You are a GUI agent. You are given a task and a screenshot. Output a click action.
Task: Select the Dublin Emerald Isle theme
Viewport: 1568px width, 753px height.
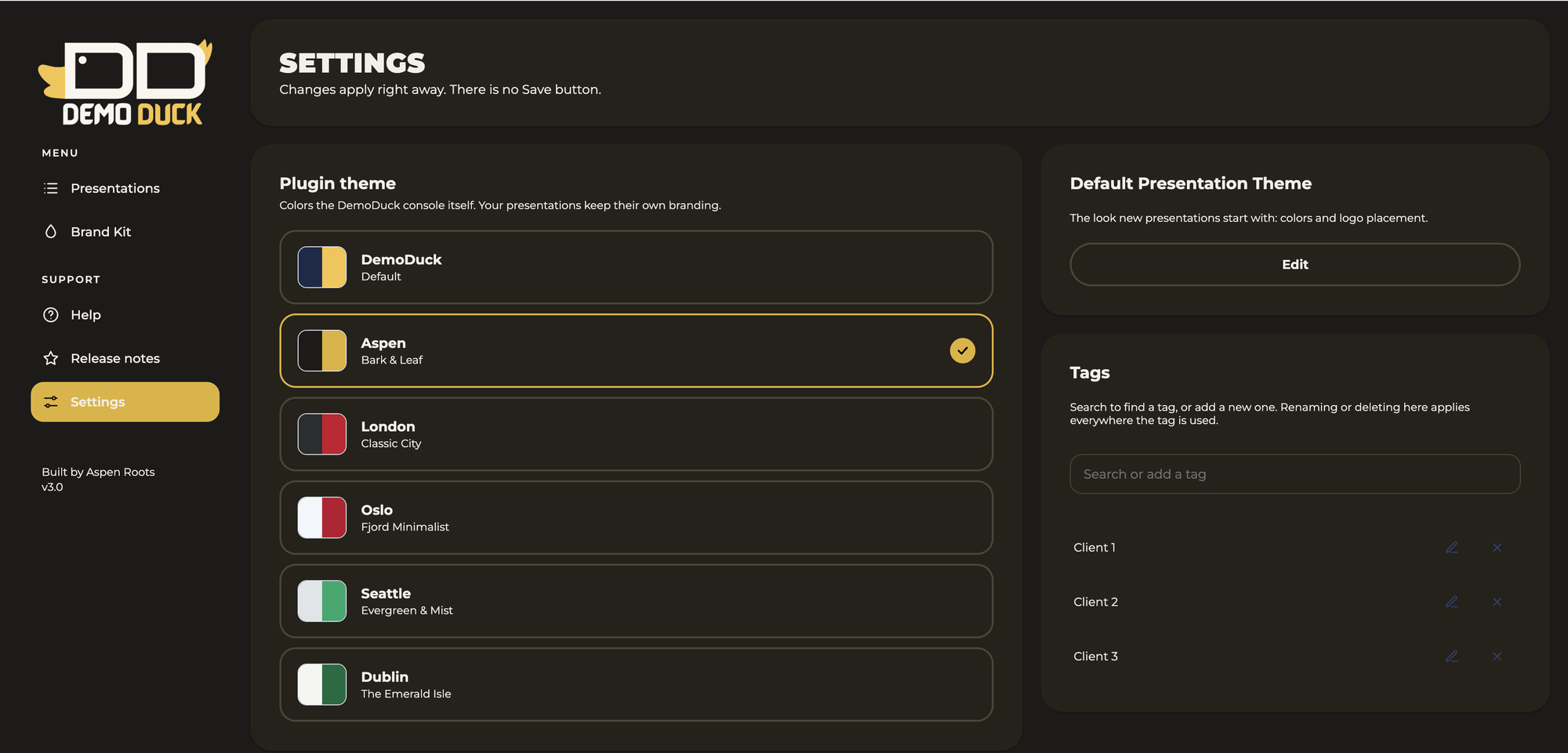point(636,684)
